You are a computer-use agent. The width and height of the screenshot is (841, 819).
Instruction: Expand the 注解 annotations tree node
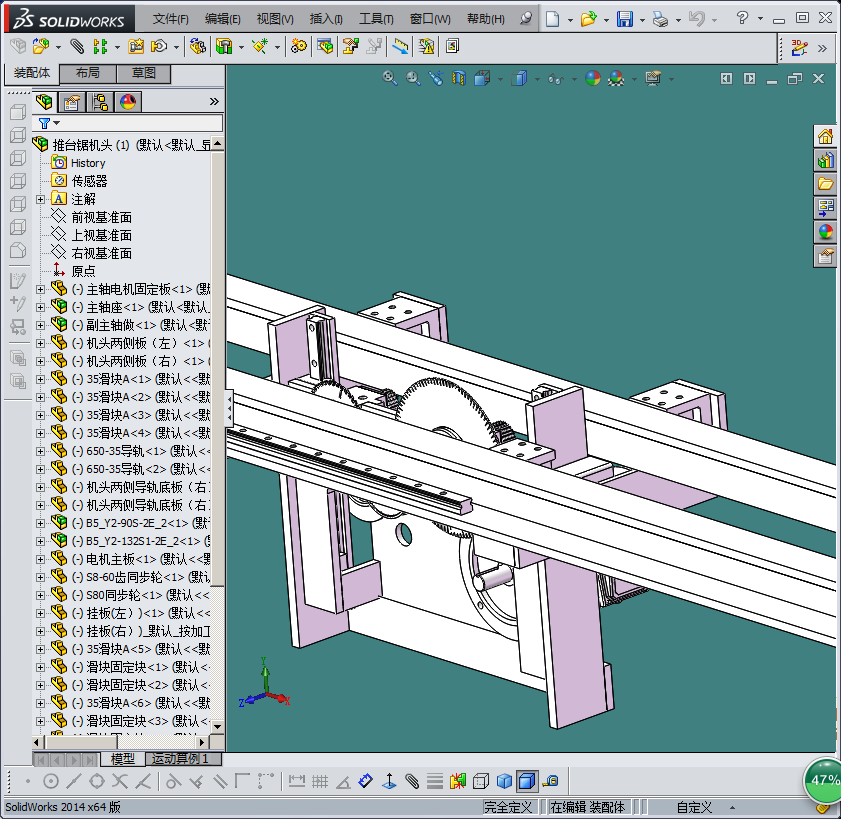tap(40, 199)
